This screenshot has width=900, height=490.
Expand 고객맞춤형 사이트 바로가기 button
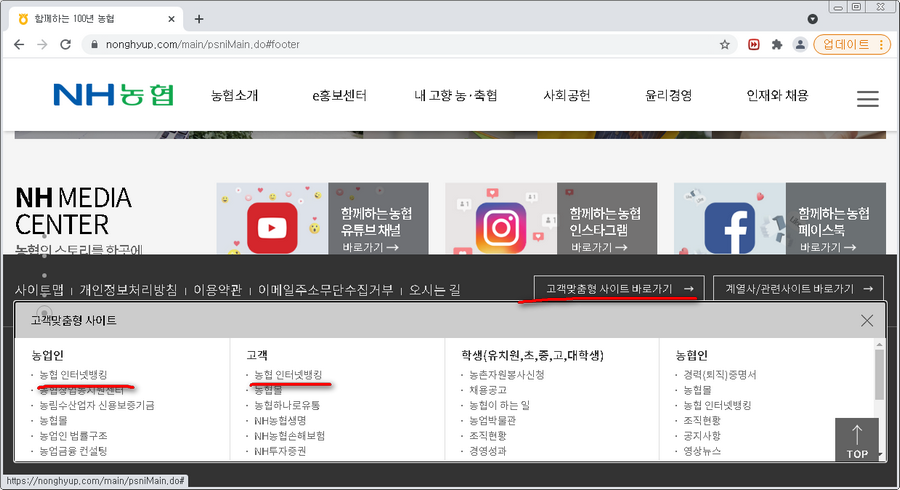point(617,289)
